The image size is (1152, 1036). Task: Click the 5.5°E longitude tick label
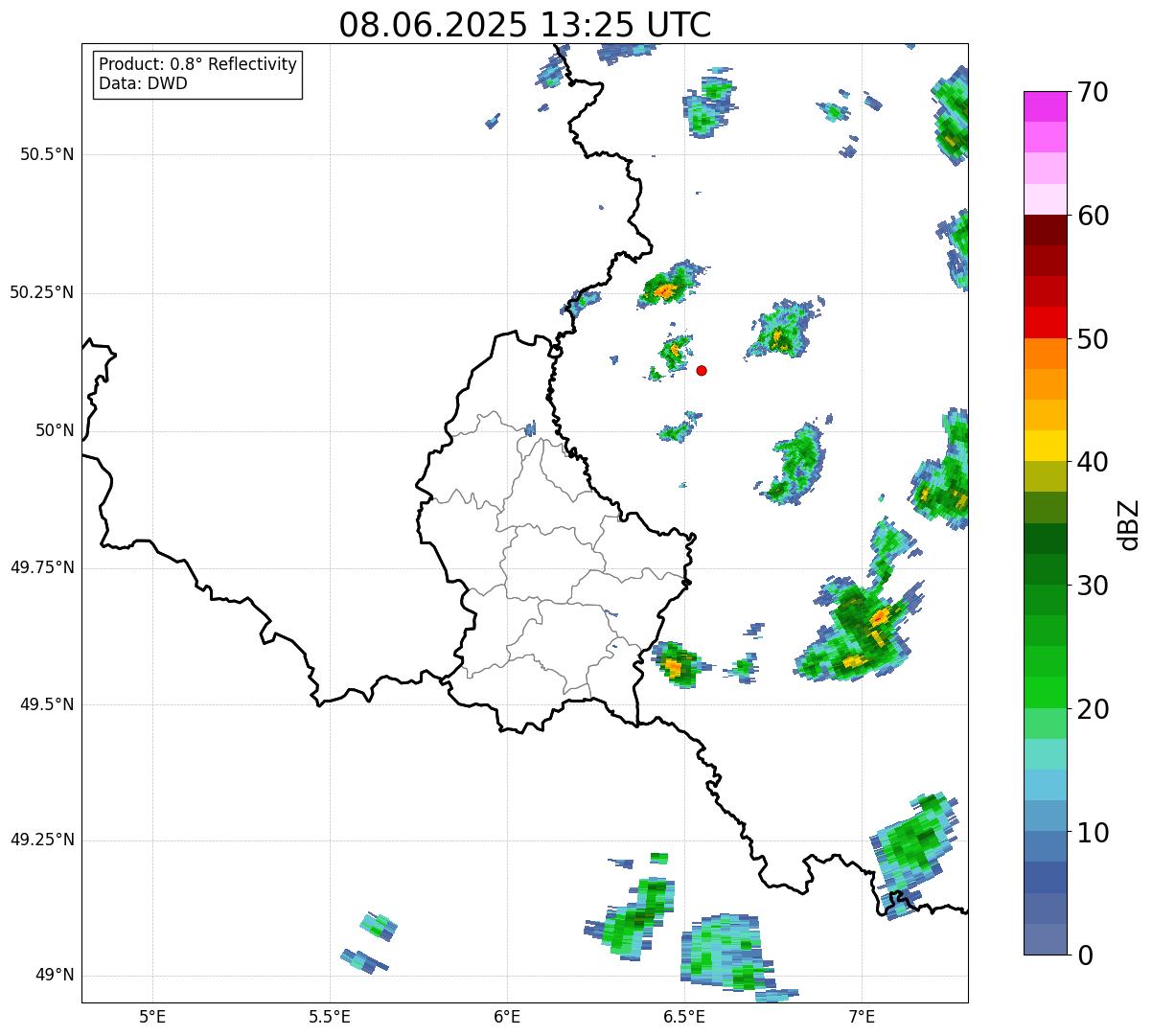point(330,1016)
